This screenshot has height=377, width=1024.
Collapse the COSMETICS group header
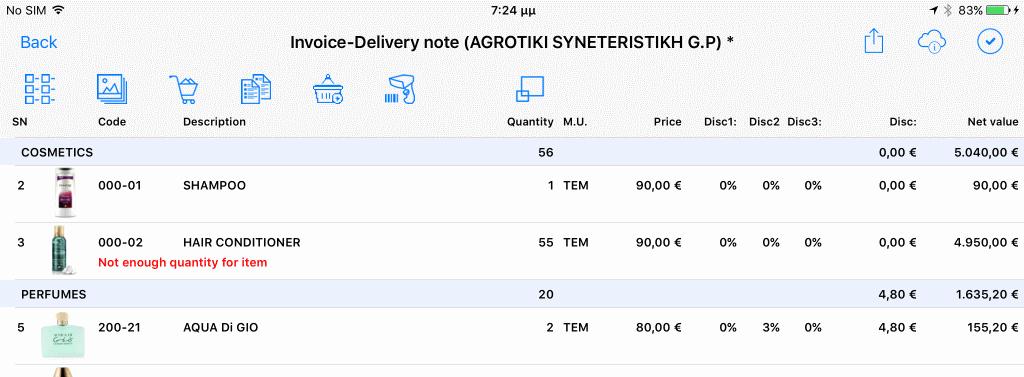[x=512, y=152]
